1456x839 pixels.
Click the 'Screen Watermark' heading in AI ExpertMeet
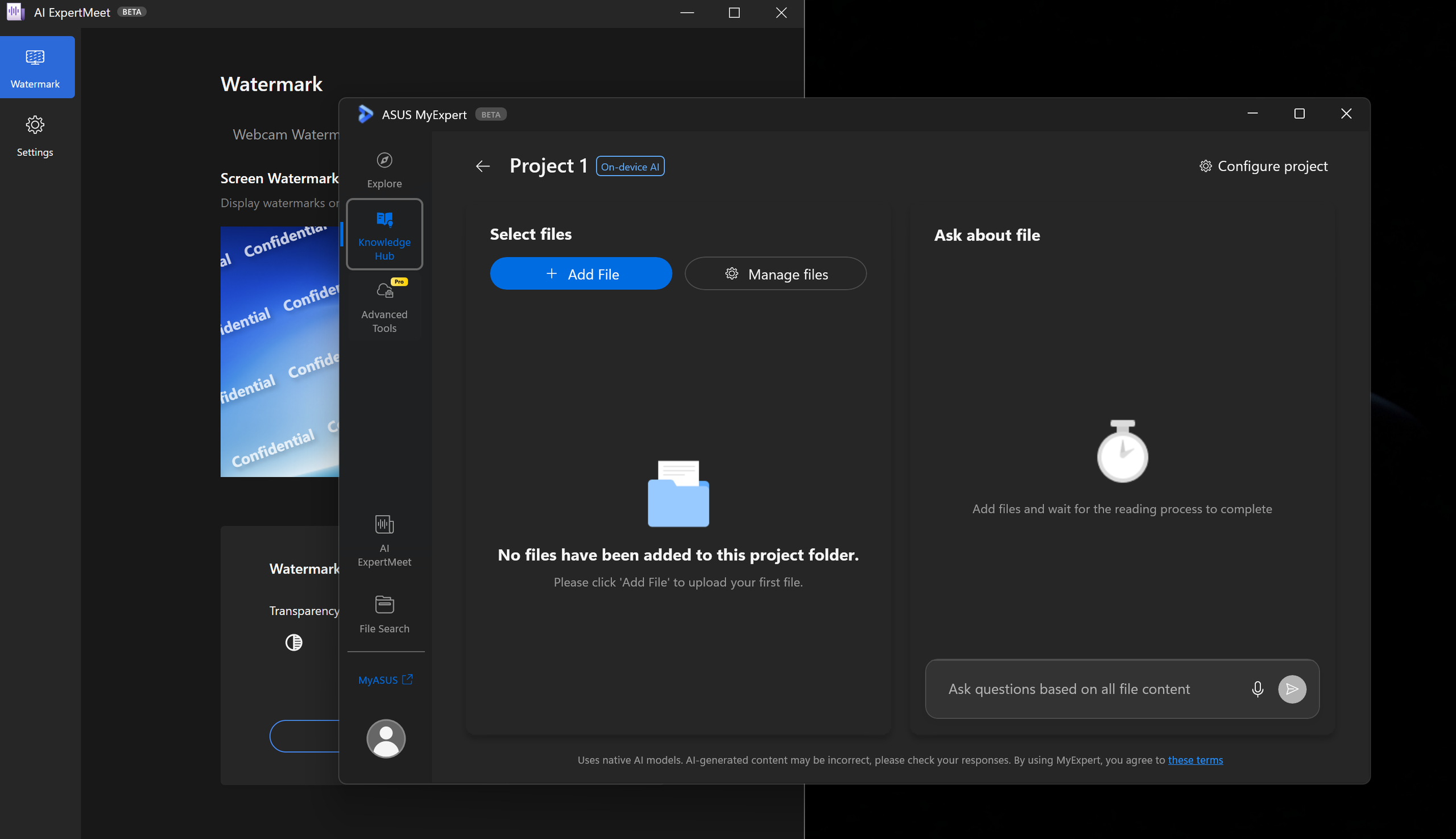[280, 178]
